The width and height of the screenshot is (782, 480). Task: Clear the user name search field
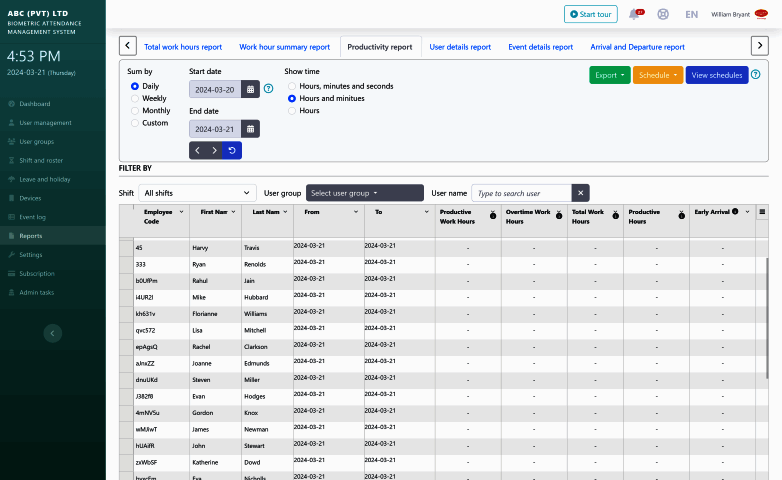point(581,193)
